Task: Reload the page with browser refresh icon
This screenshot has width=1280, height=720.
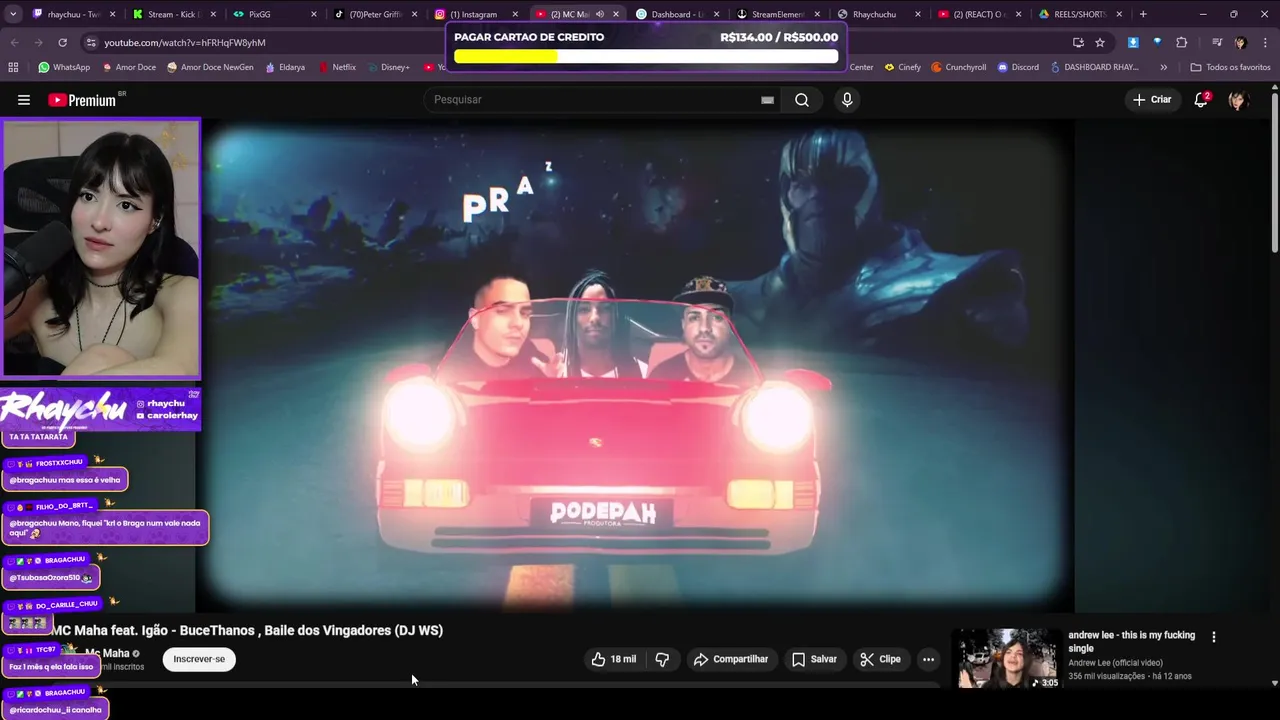Action: click(x=62, y=42)
